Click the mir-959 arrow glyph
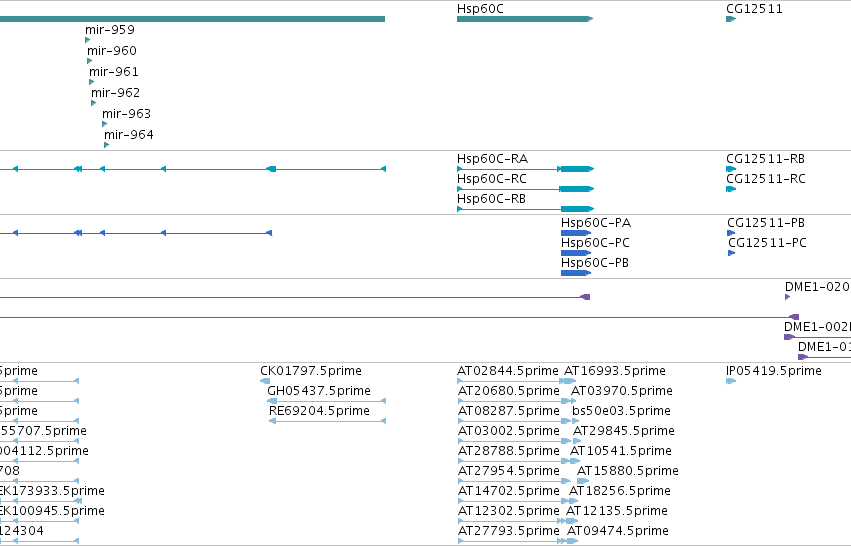Screen dimensions: 851x546 pos(87,40)
